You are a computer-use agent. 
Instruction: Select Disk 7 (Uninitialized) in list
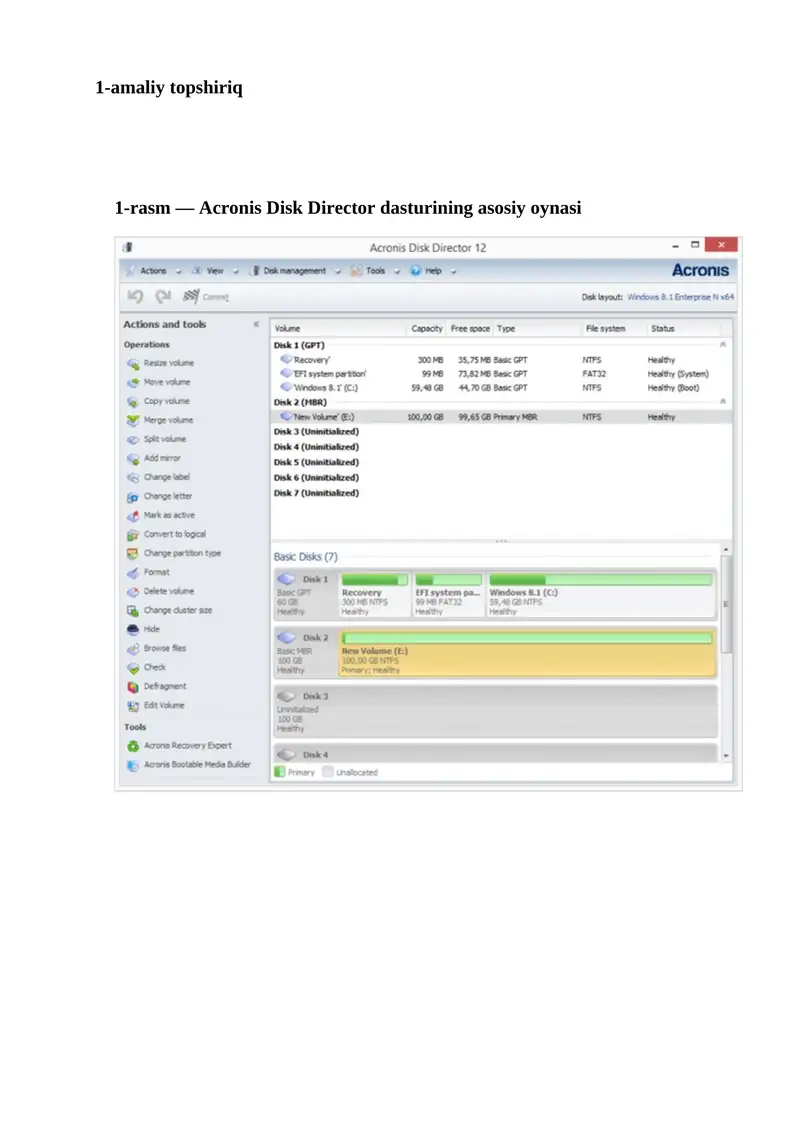pyautogui.click(x=316, y=493)
